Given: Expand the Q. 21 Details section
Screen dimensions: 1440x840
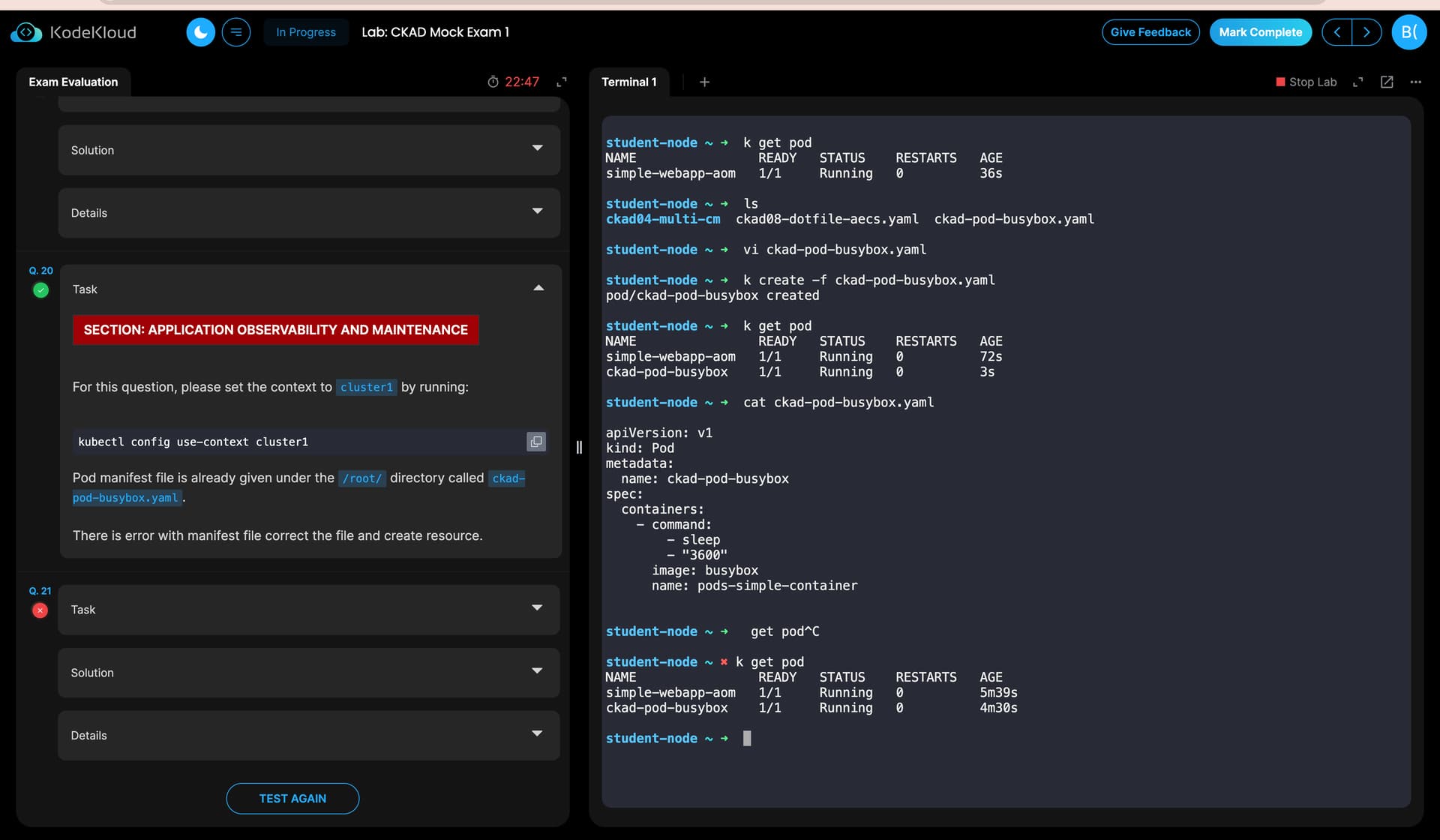Looking at the screenshot, I should click(x=536, y=735).
